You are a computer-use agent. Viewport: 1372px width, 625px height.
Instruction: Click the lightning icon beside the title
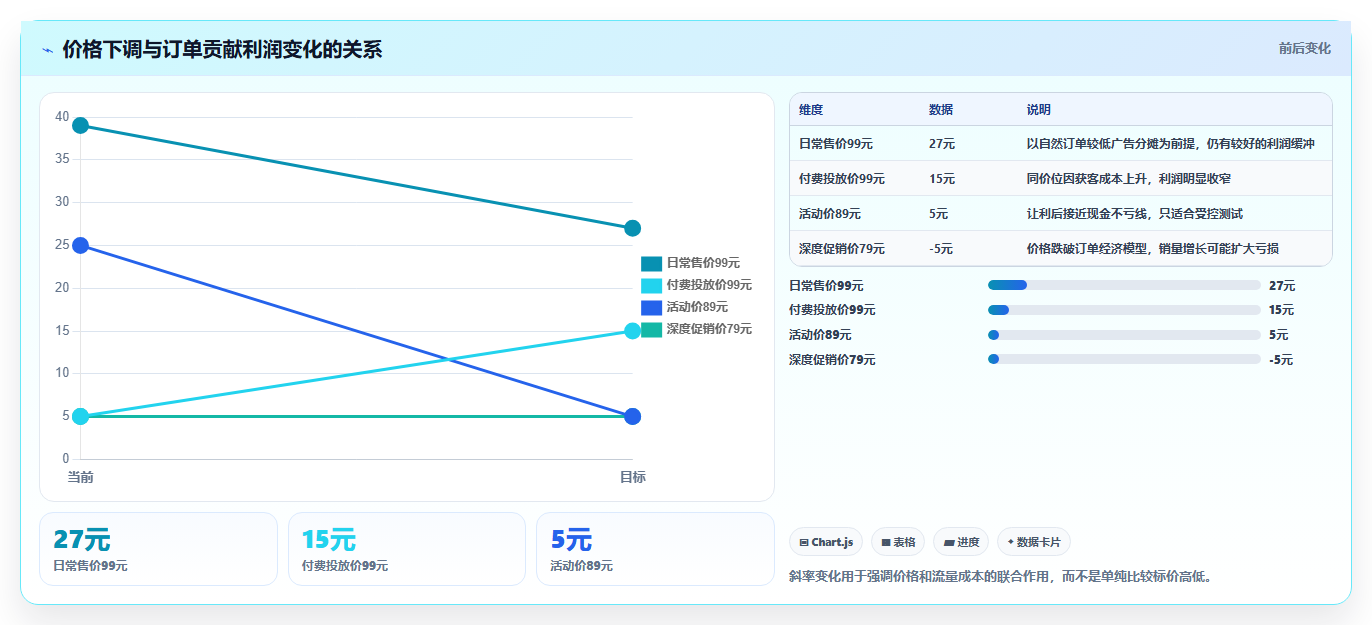[x=48, y=50]
